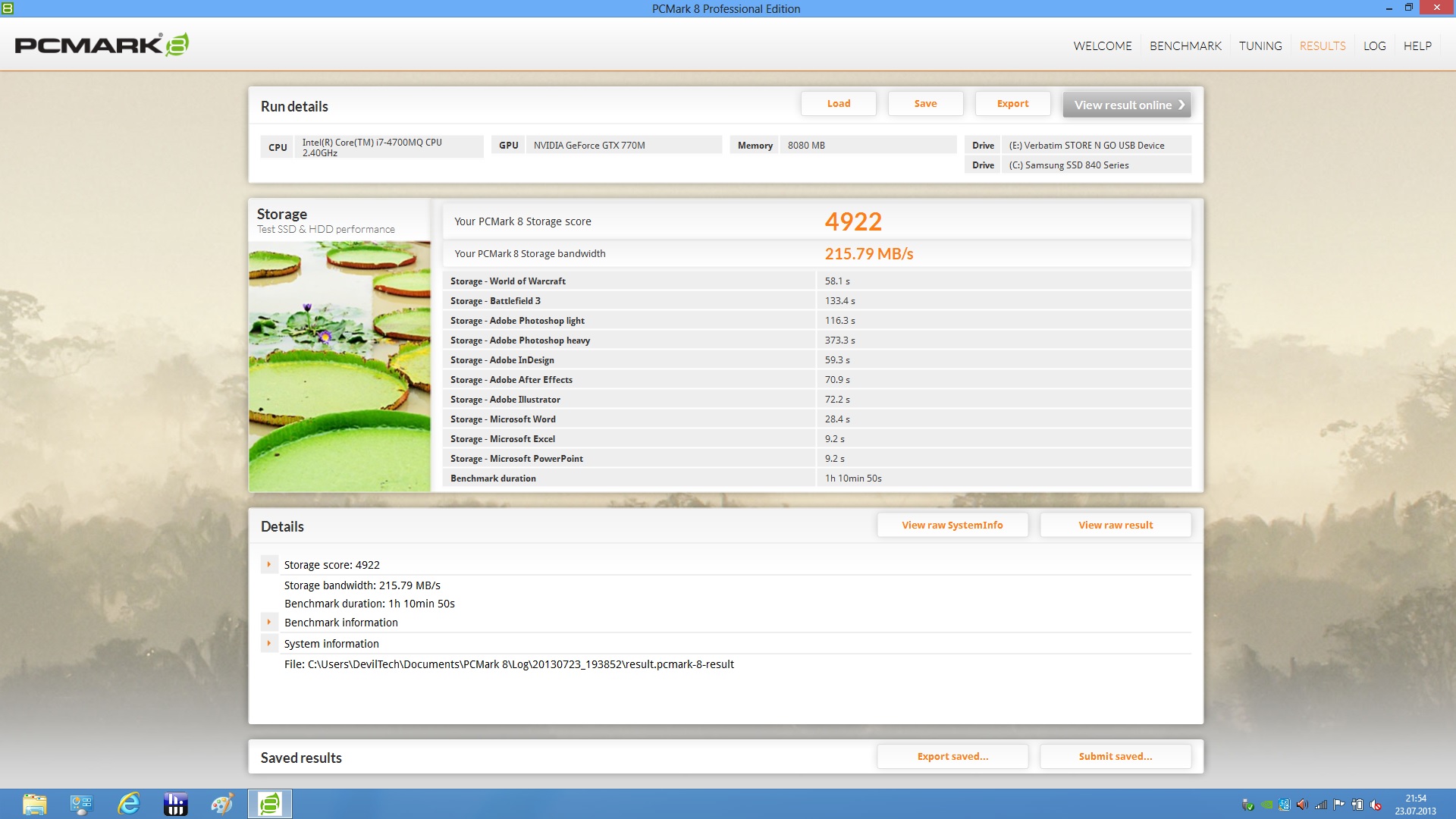
Task: Click the PCMark 8 logo
Action: pyautogui.click(x=102, y=45)
